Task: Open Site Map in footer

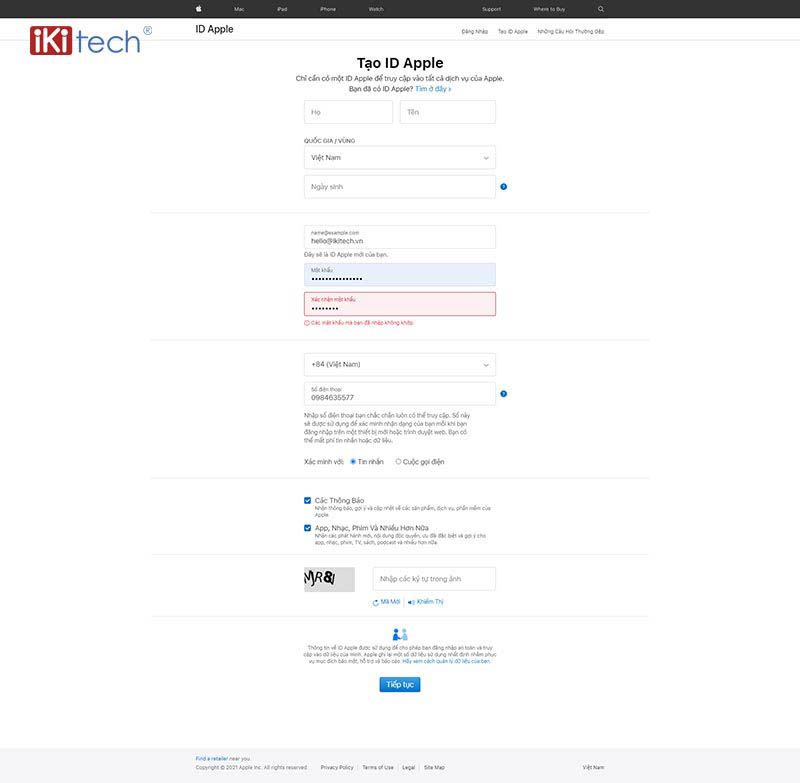Action: [434, 767]
